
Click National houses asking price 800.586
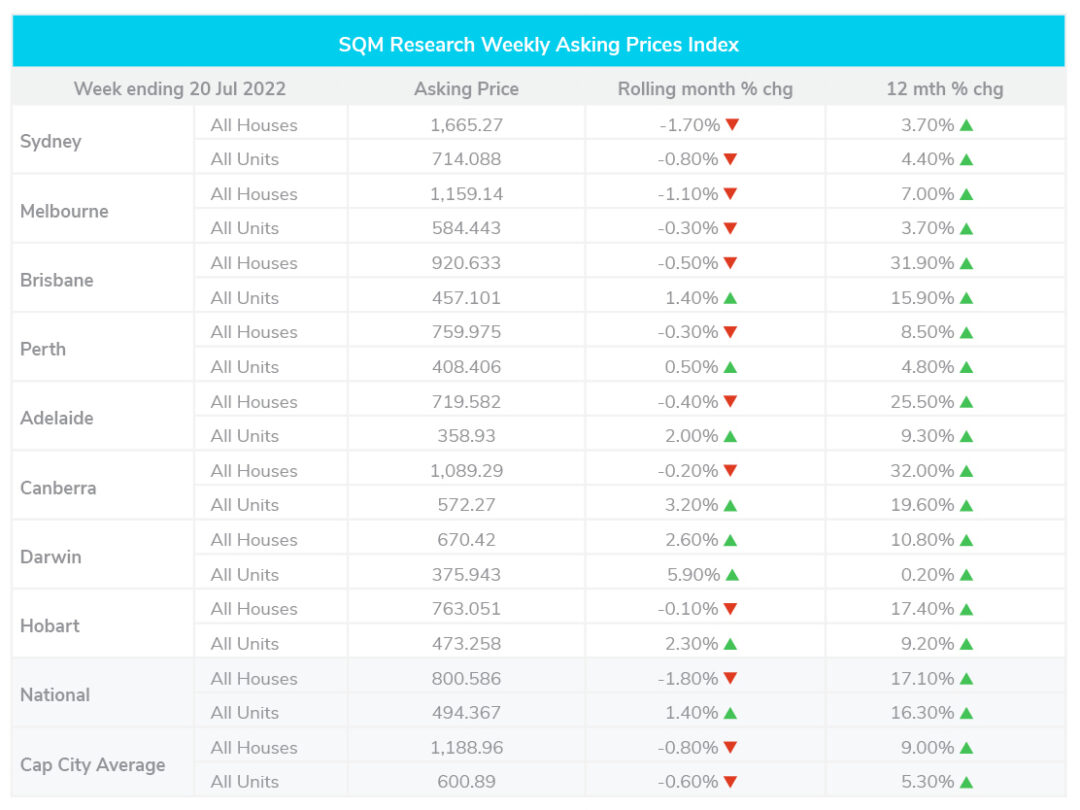(466, 679)
